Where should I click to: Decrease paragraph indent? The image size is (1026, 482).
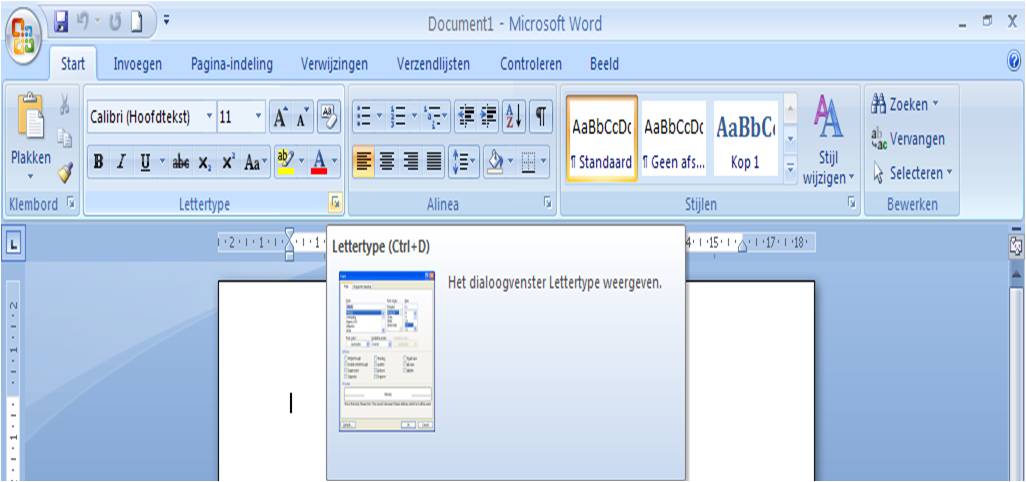(465, 116)
